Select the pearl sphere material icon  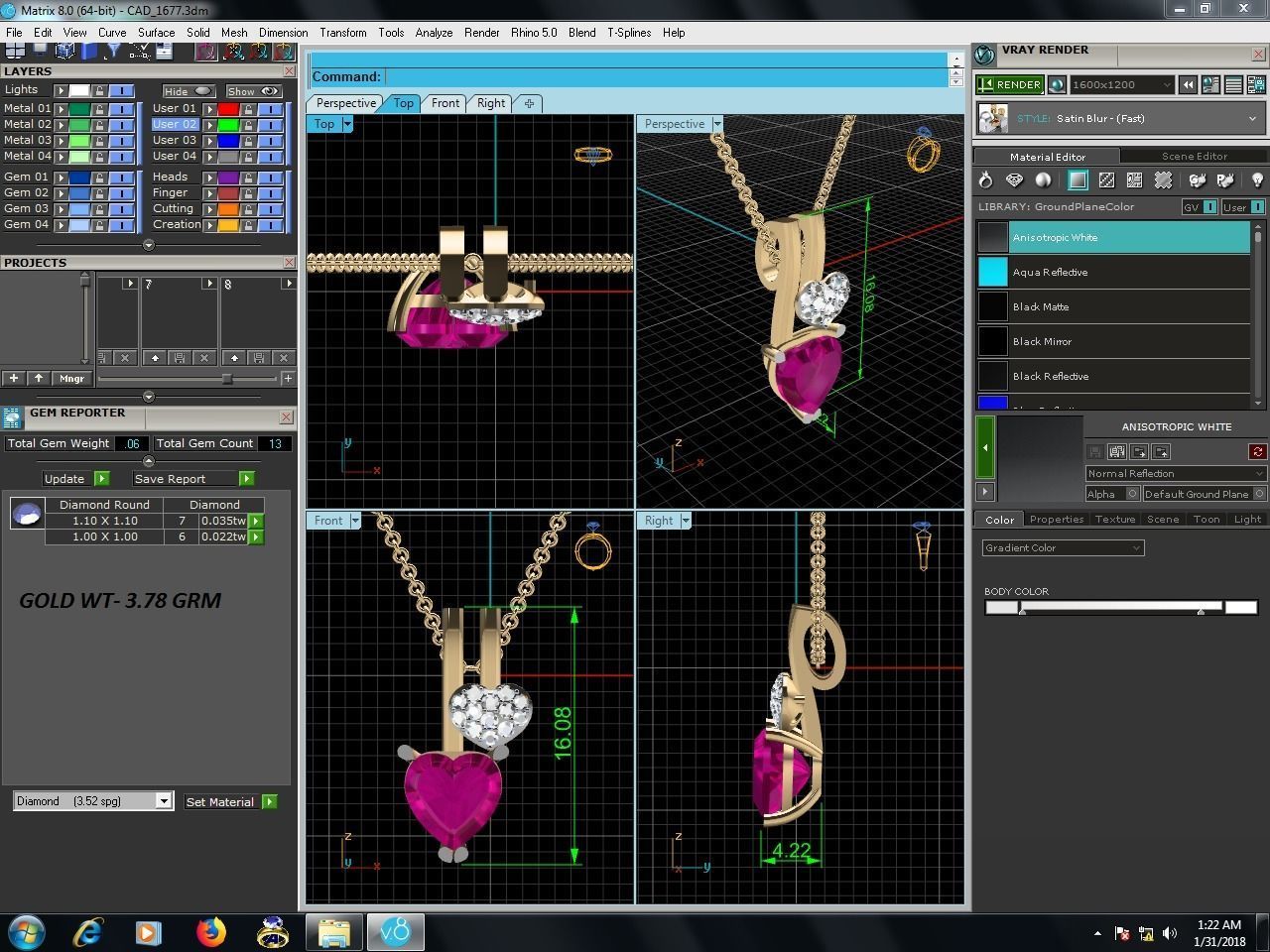coord(1043,179)
